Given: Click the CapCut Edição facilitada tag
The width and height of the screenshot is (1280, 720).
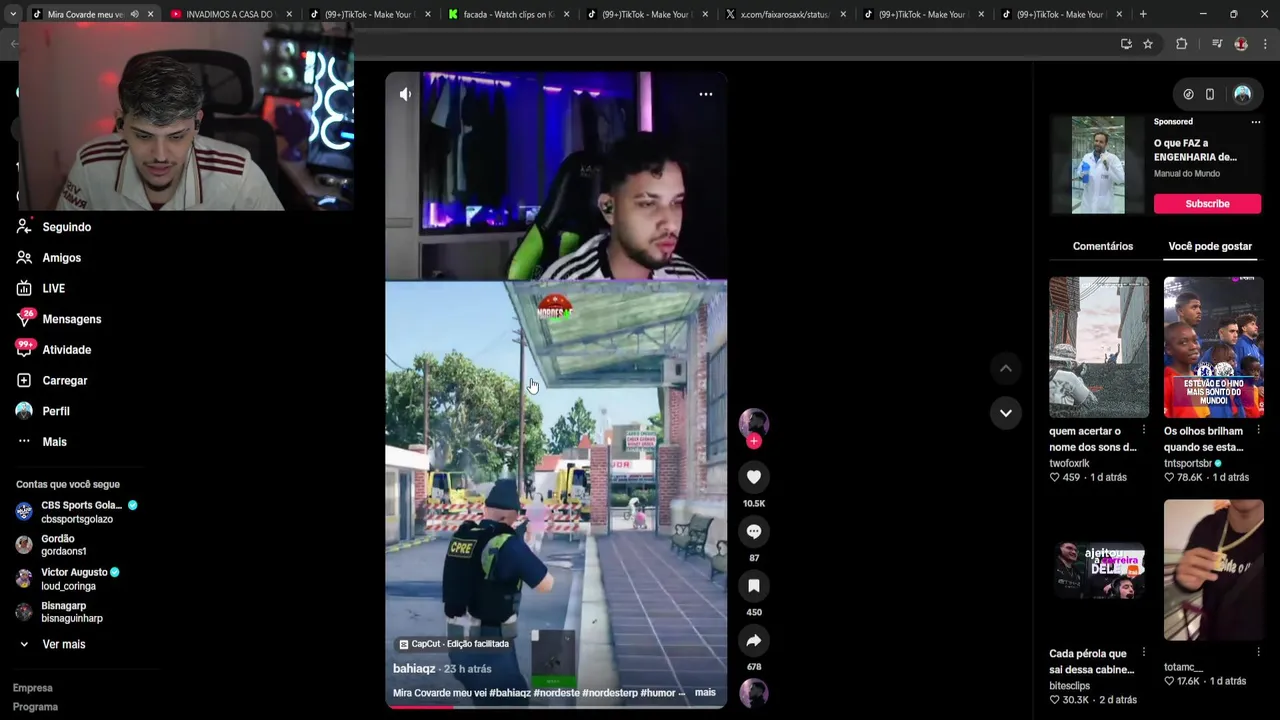Looking at the screenshot, I should click(454, 644).
